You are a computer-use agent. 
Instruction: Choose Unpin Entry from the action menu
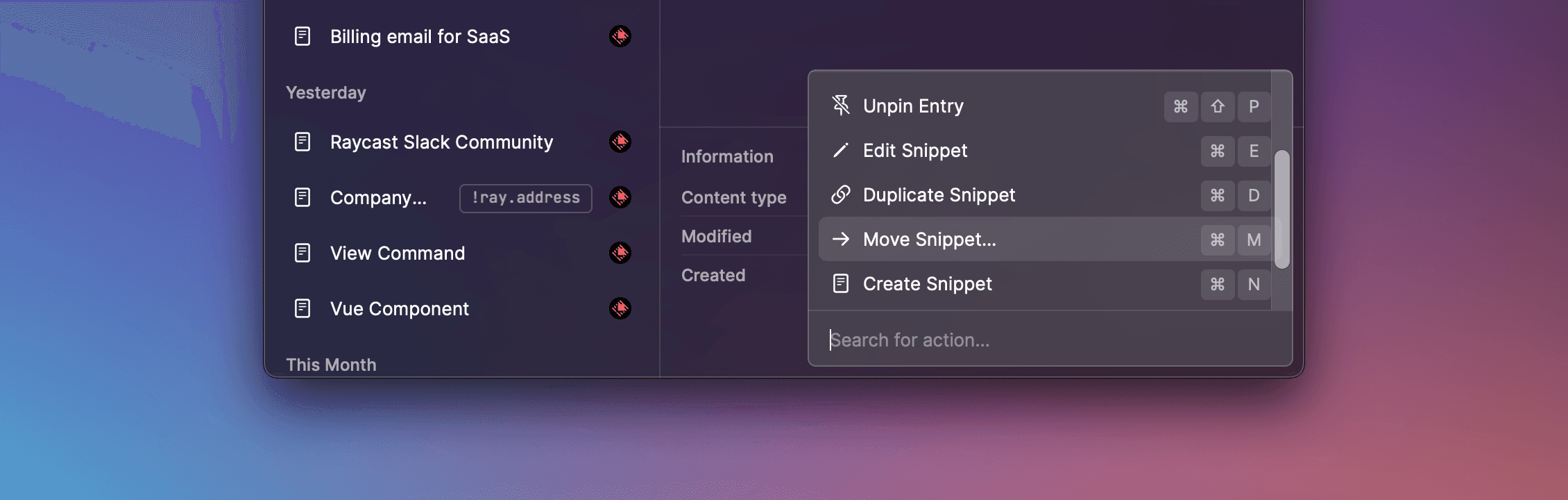(x=1045, y=106)
